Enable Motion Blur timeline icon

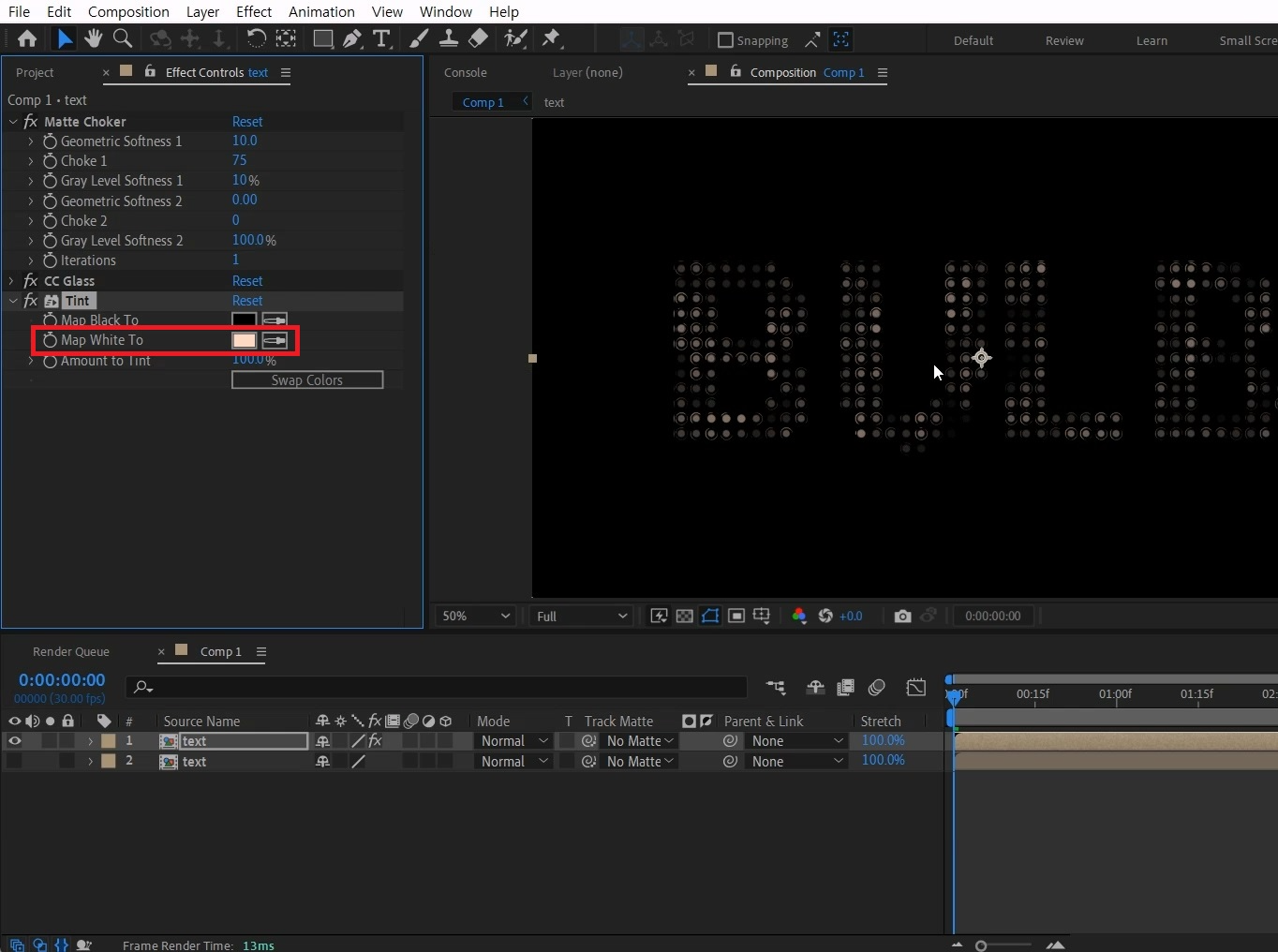(877, 688)
